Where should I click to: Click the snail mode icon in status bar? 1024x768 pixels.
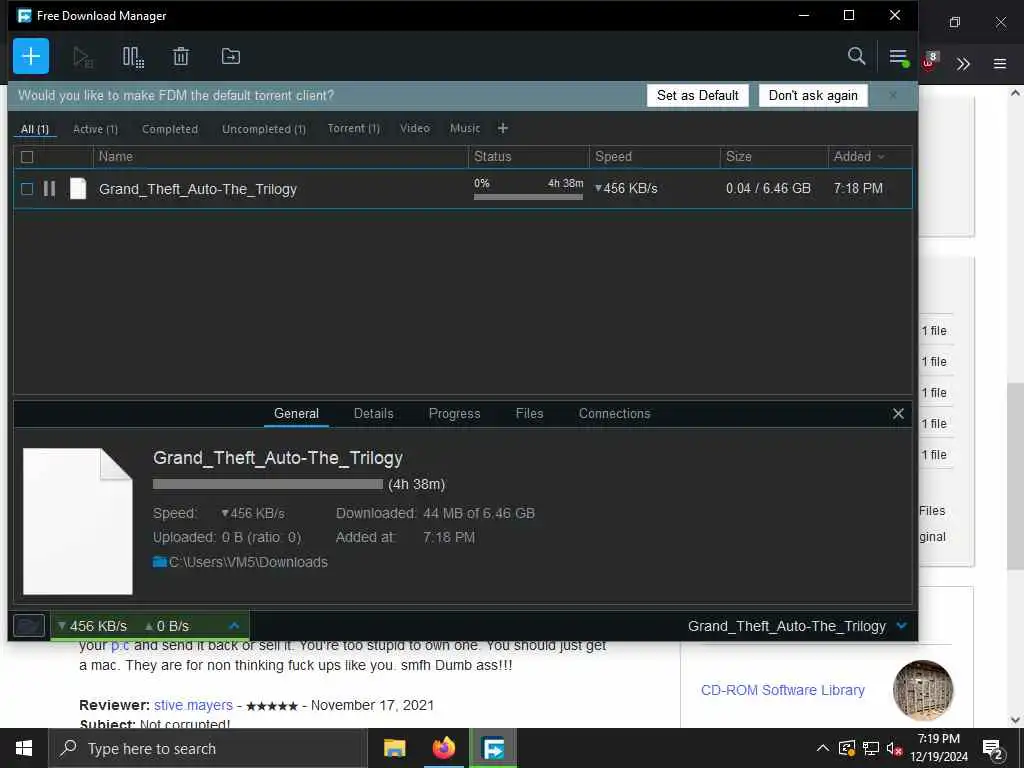coord(29,626)
